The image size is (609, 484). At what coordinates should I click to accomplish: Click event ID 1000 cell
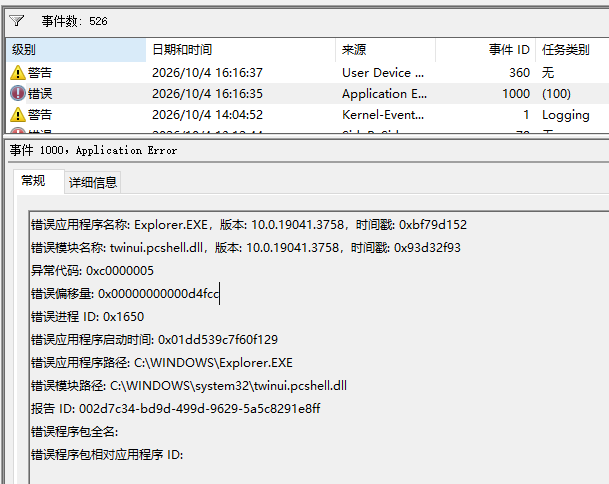pyautogui.click(x=516, y=94)
